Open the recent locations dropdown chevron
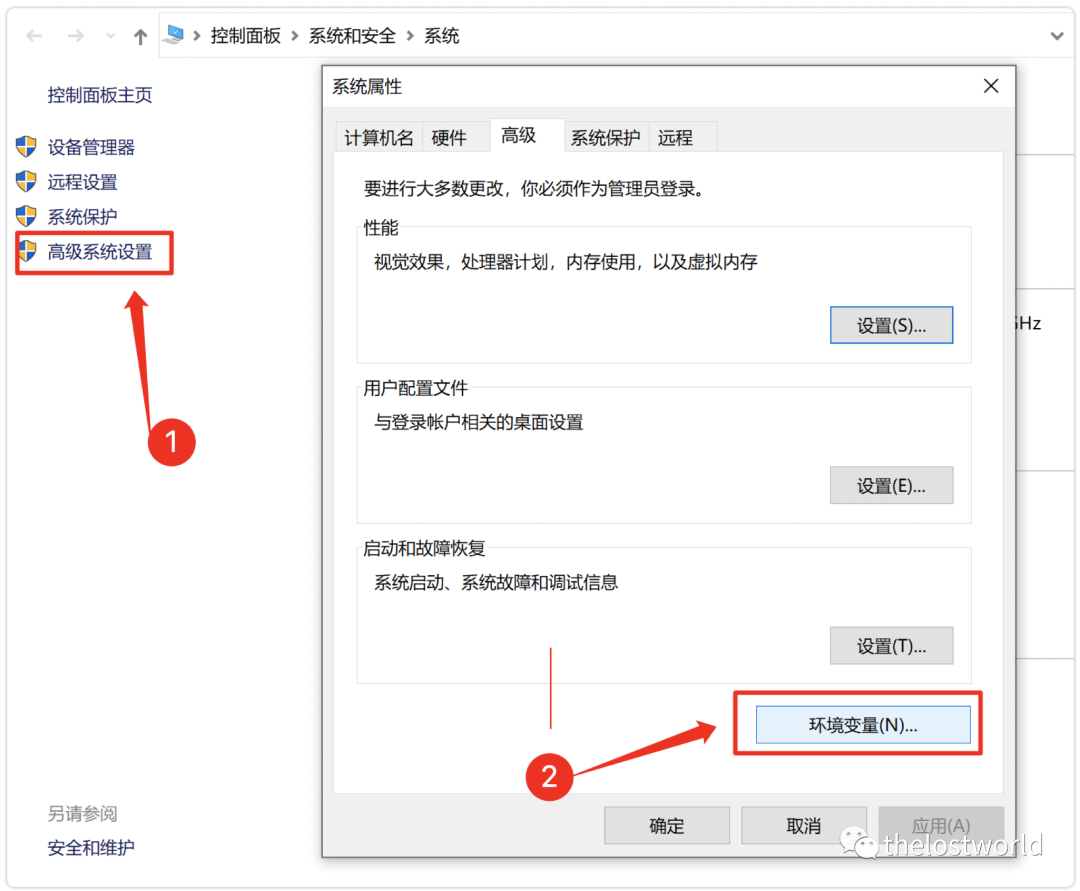The width and height of the screenshot is (1080, 891). coord(110,36)
